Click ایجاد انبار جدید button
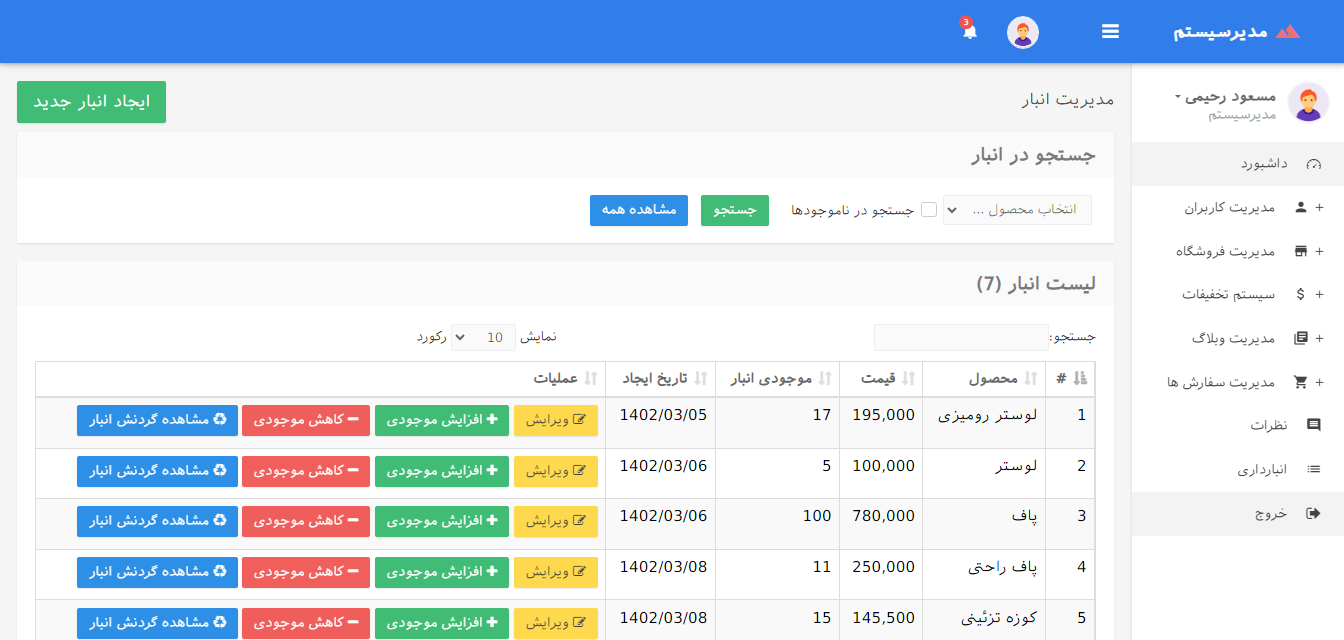Screen dimensions: 1344x640 pyautogui.click(x=91, y=102)
